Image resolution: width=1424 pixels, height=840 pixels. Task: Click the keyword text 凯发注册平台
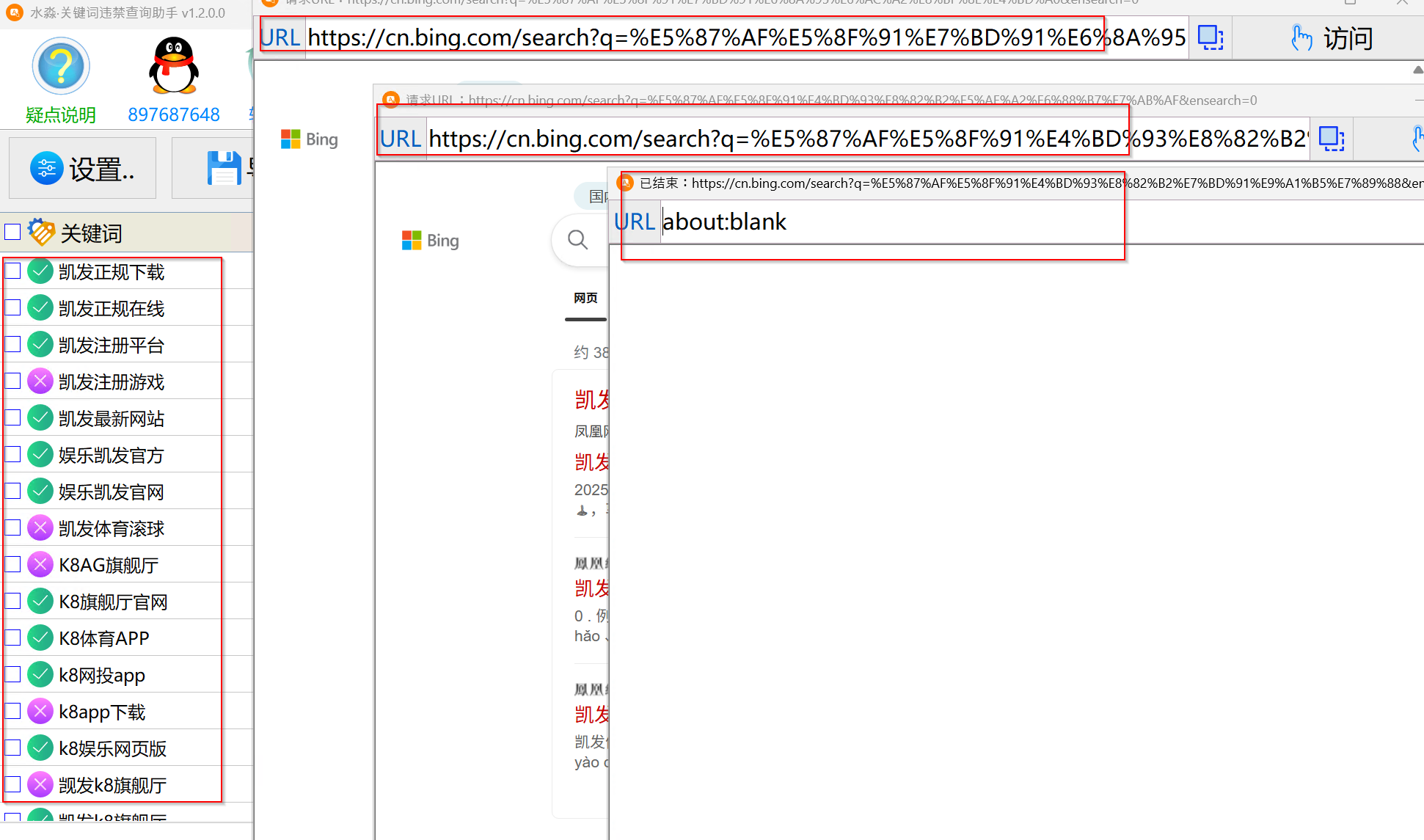pyautogui.click(x=112, y=346)
